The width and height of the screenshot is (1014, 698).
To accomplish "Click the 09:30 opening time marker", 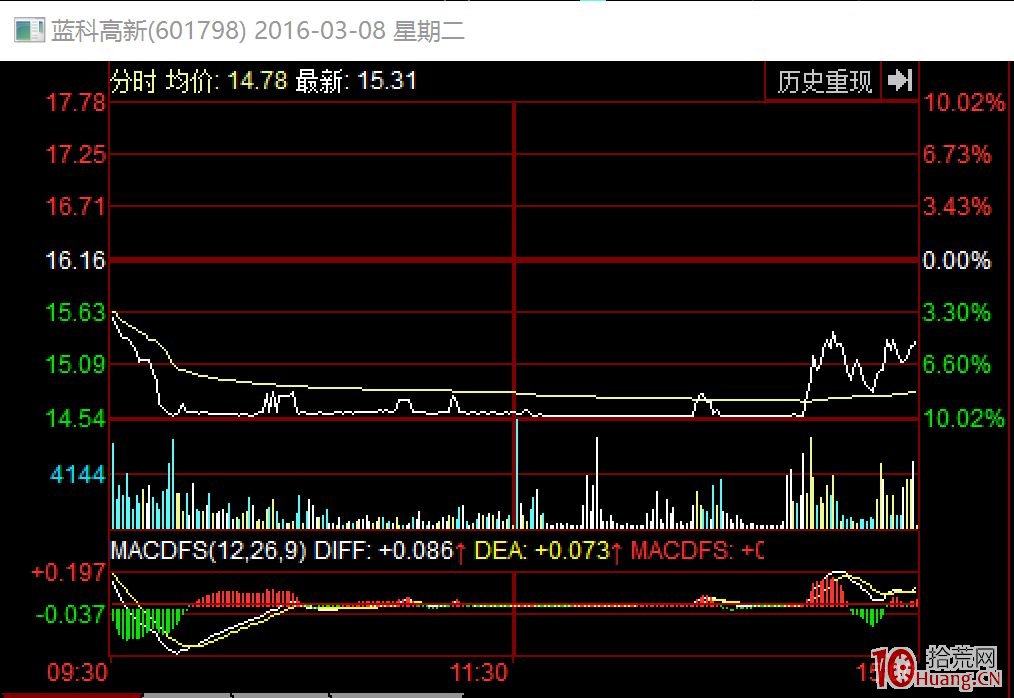I will pos(78,670).
